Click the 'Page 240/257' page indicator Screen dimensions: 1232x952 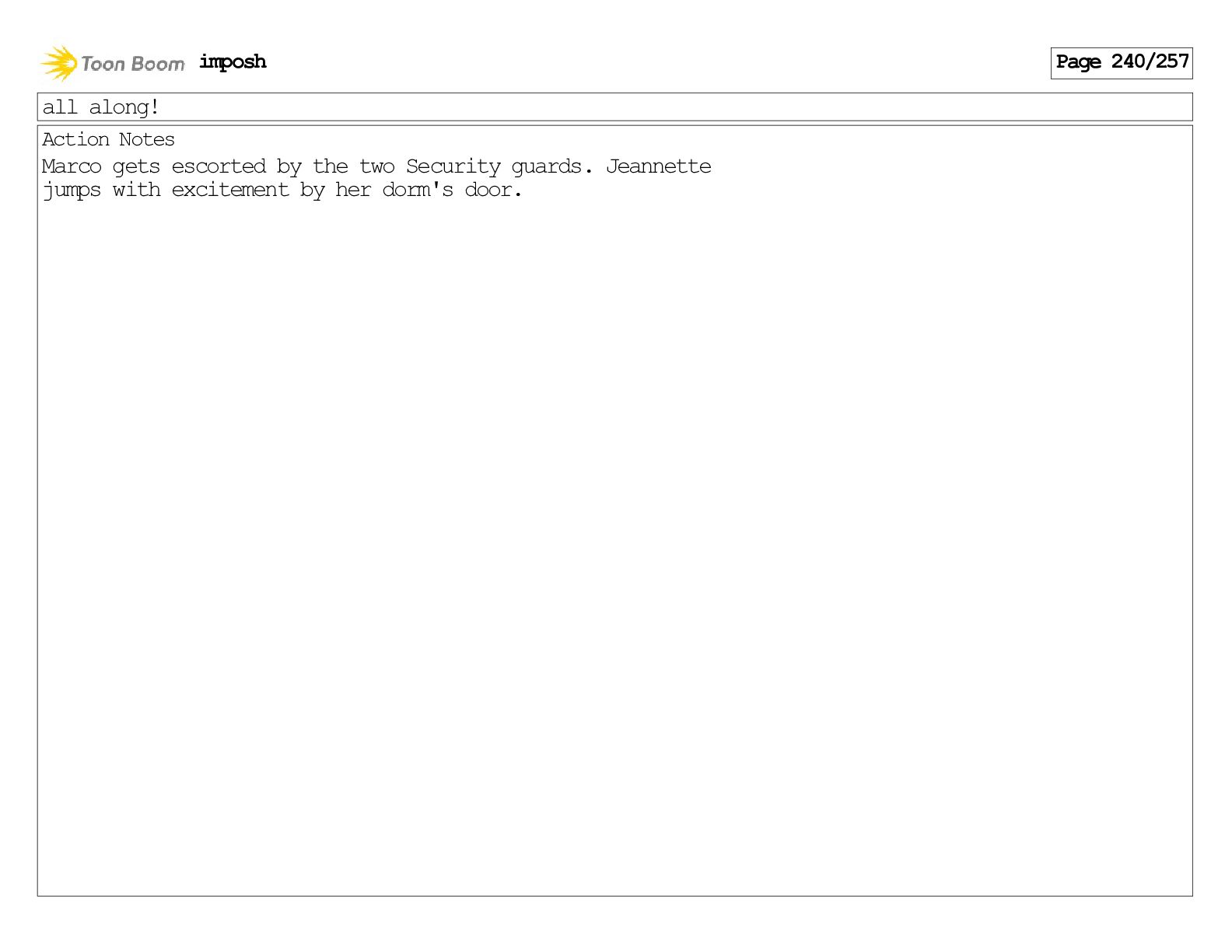pos(1122,63)
